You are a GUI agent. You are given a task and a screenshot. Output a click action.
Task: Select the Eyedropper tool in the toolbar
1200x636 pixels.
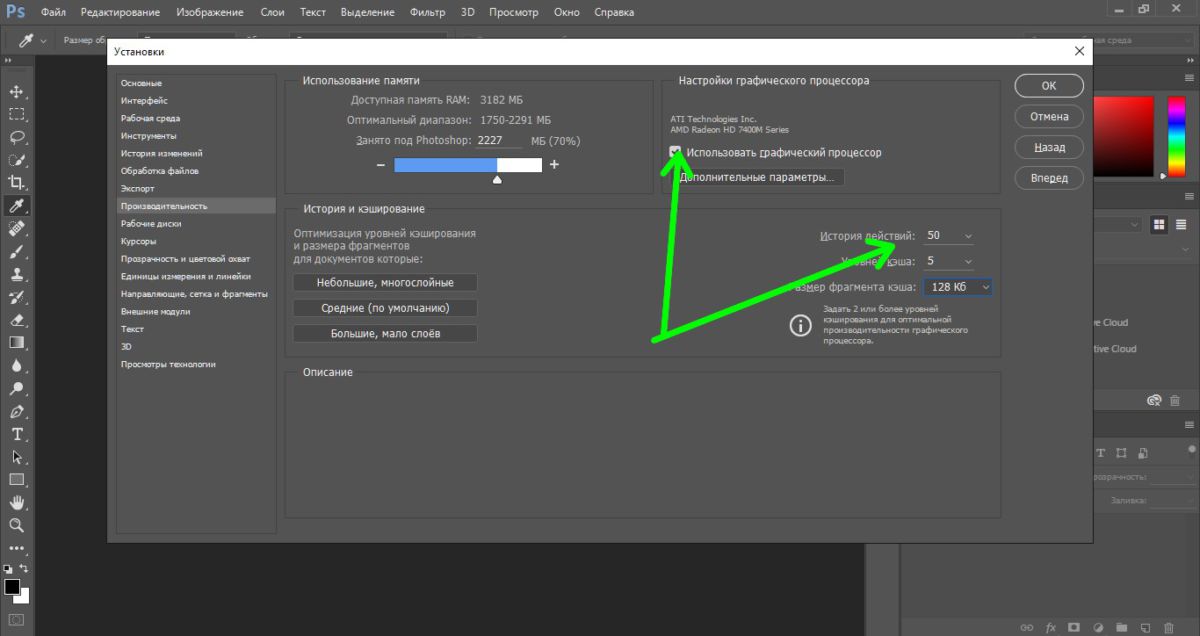[x=17, y=205]
